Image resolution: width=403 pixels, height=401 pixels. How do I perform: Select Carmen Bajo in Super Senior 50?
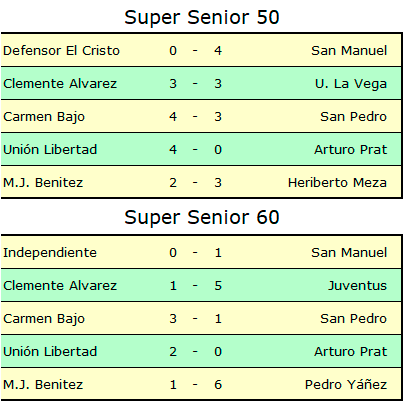click(44, 117)
